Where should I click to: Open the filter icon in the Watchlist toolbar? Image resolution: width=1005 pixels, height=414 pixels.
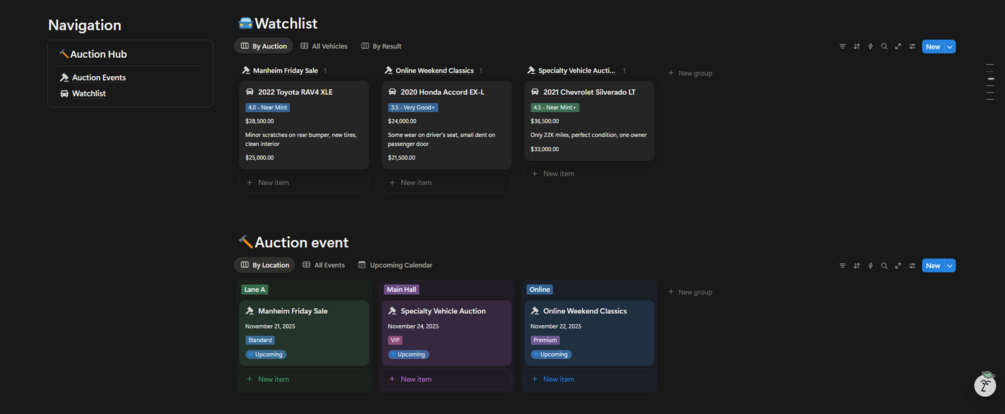(842, 46)
